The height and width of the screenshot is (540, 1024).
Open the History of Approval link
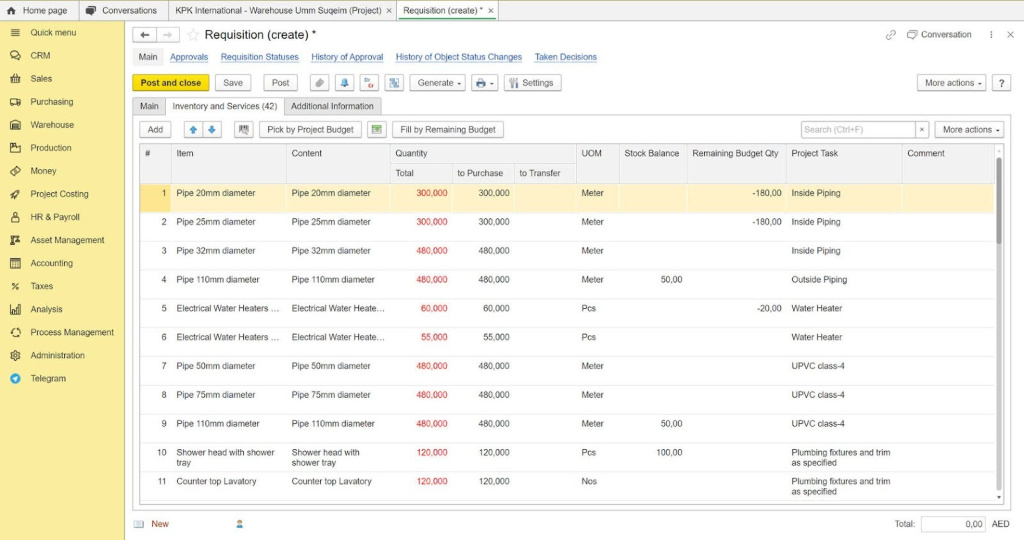(x=347, y=57)
